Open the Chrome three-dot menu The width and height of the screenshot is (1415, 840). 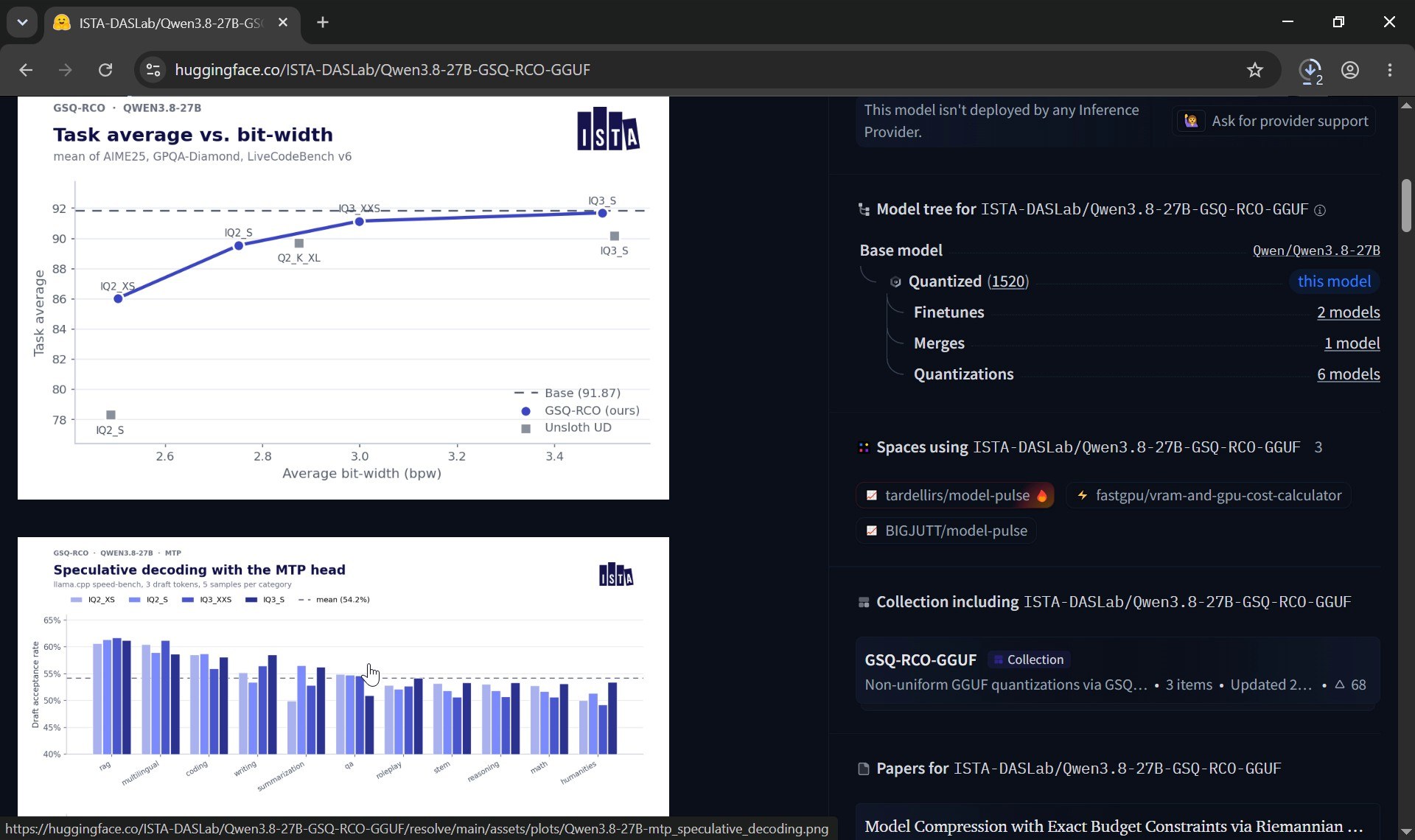coord(1390,70)
